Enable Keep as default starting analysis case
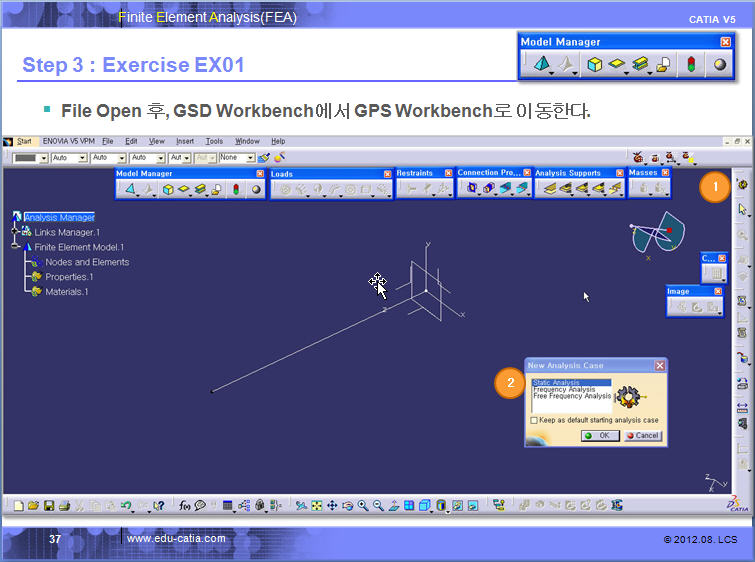755x562 pixels. [535, 420]
